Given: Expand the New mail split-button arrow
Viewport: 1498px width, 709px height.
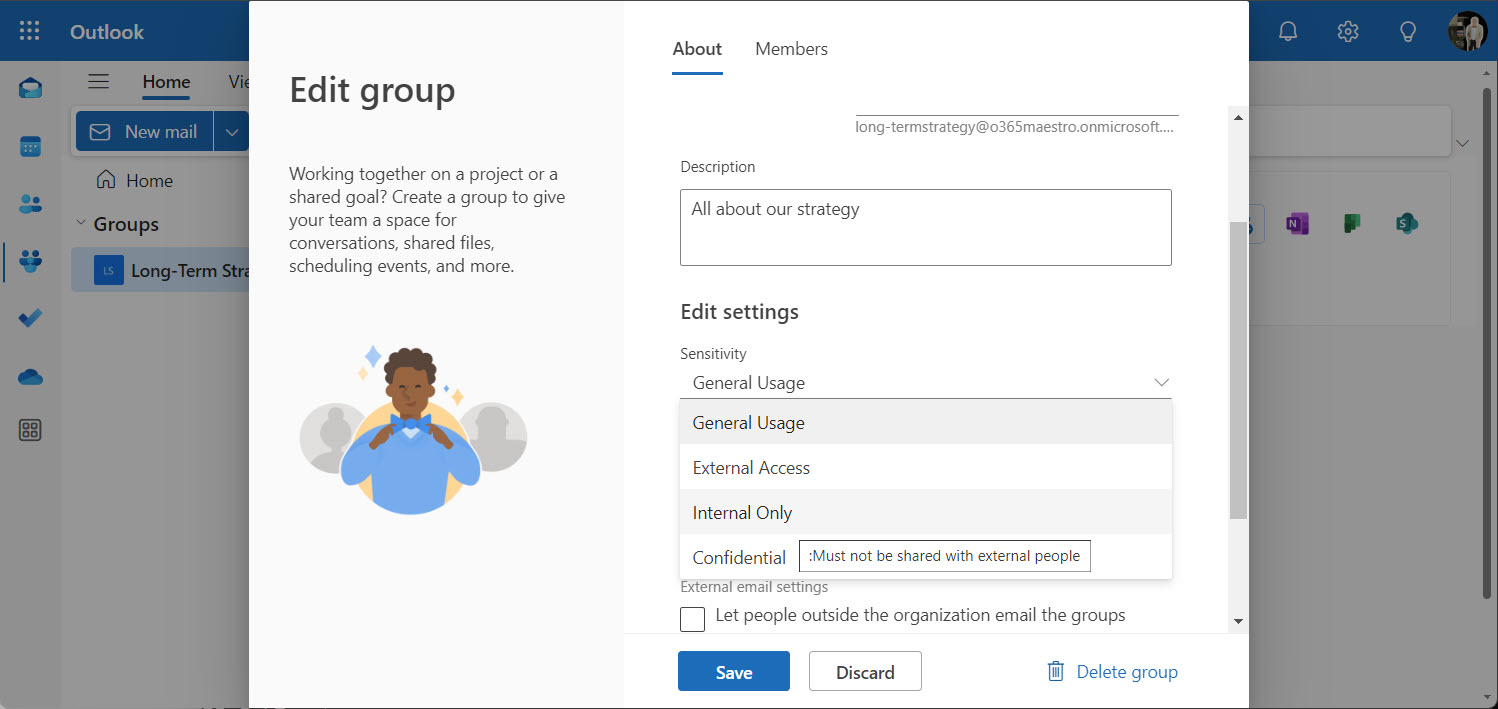Looking at the screenshot, I should click(231, 131).
